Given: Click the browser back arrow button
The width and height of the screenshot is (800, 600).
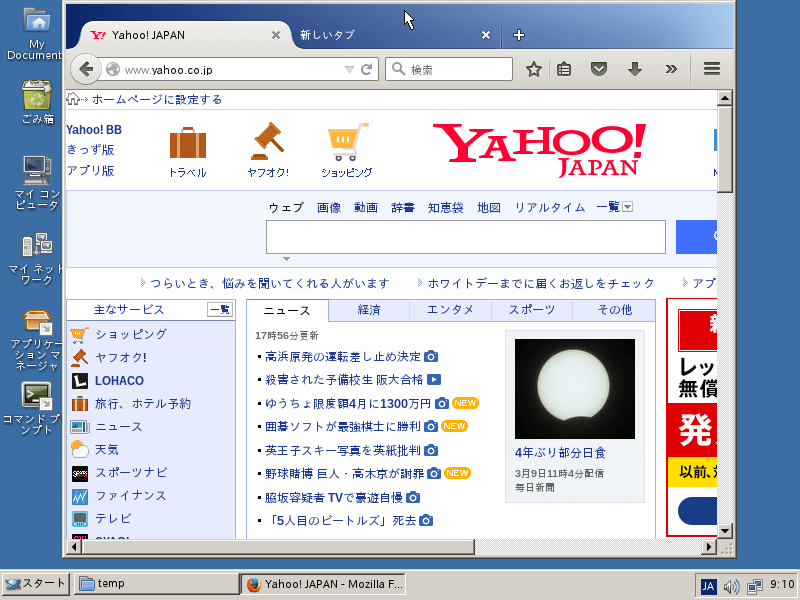Looking at the screenshot, I should pyautogui.click(x=86, y=69).
